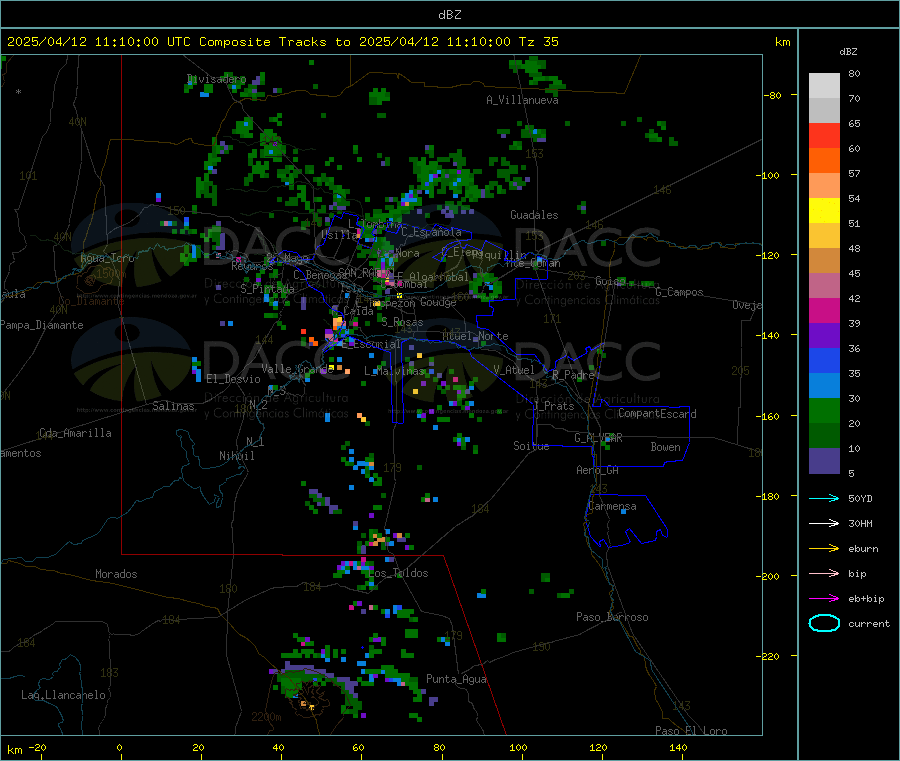The height and width of the screenshot is (761, 900).
Task: Click the R_Padre map label
Action: (573, 375)
